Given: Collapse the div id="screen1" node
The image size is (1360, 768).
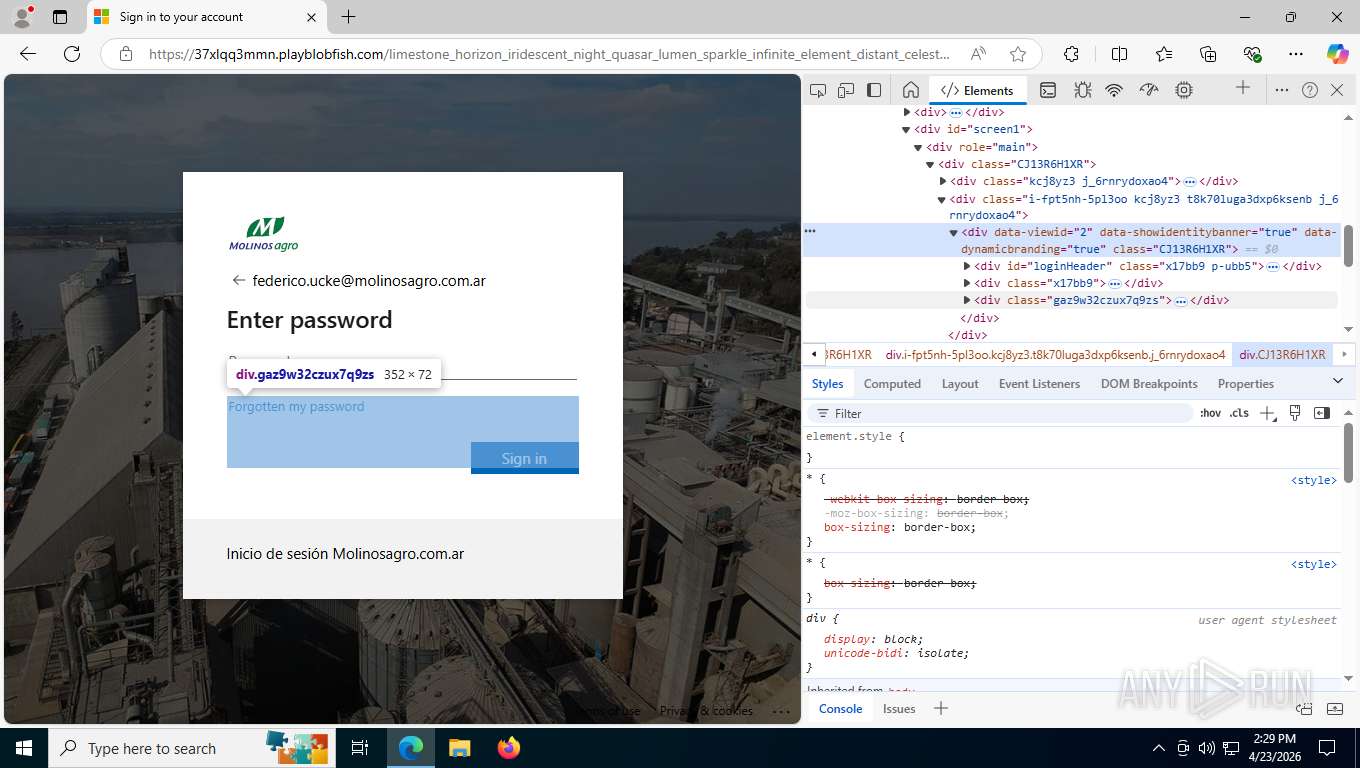Looking at the screenshot, I should click(906, 130).
